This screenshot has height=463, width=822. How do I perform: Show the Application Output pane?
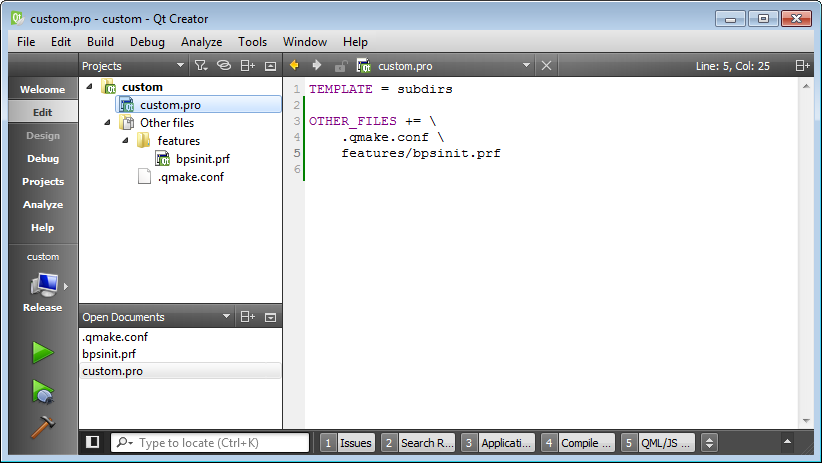click(x=498, y=443)
